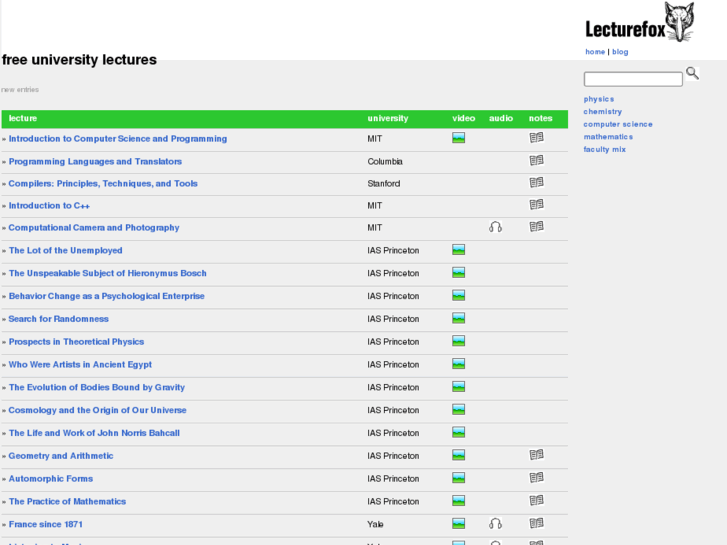Open notes icon for Introduction to C++
The height and width of the screenshot is (545, 727).
pos(536,204)
